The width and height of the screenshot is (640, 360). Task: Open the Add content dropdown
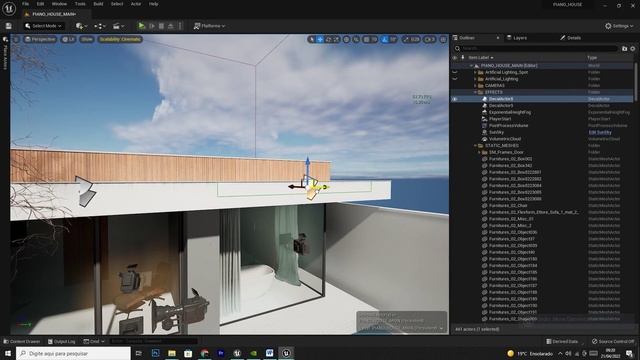[x=81, y=26]
